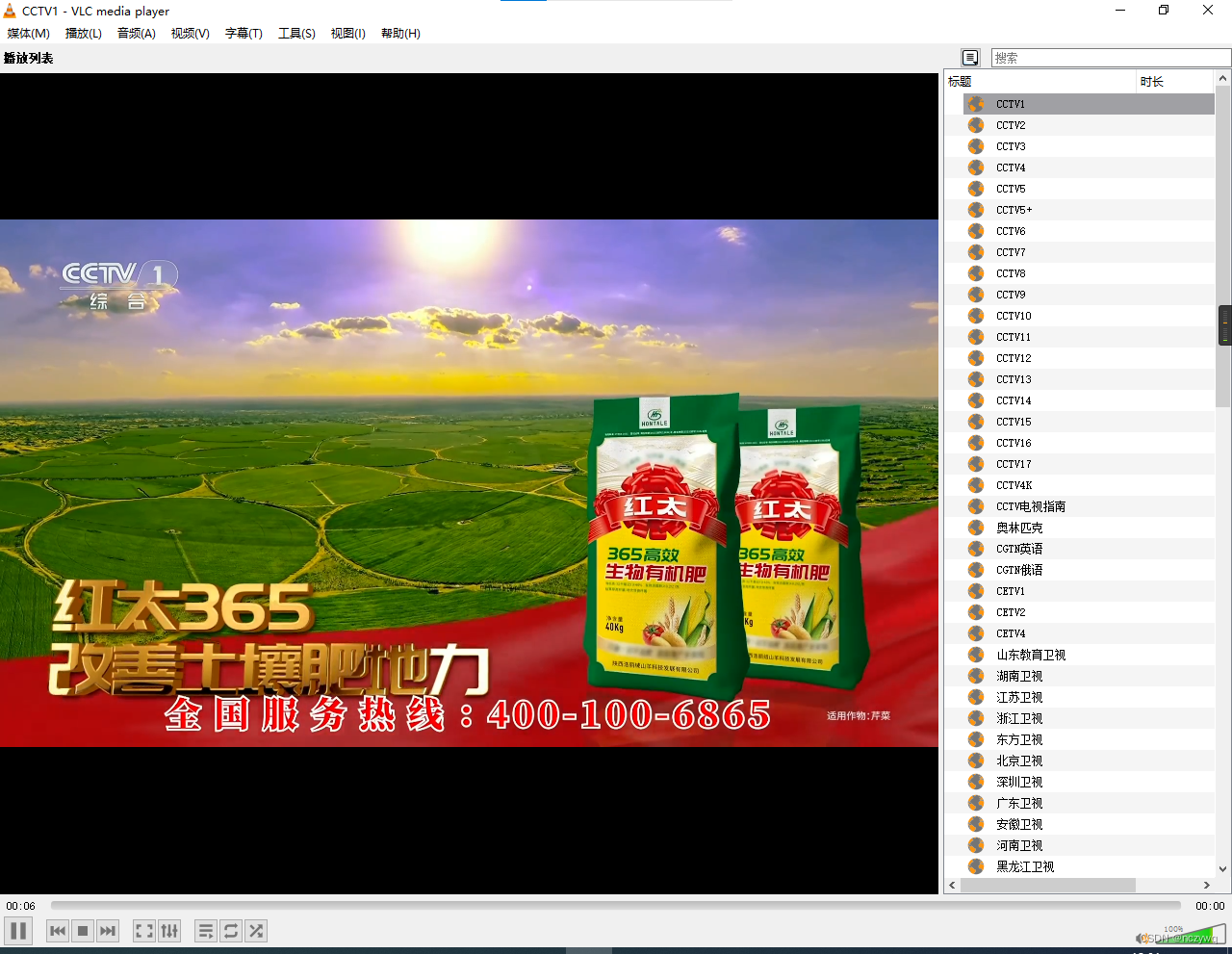This screenshot has width=1232, height=954.
Task: Click the playlist view mode icon beside search
Action: tap(970, 58)
